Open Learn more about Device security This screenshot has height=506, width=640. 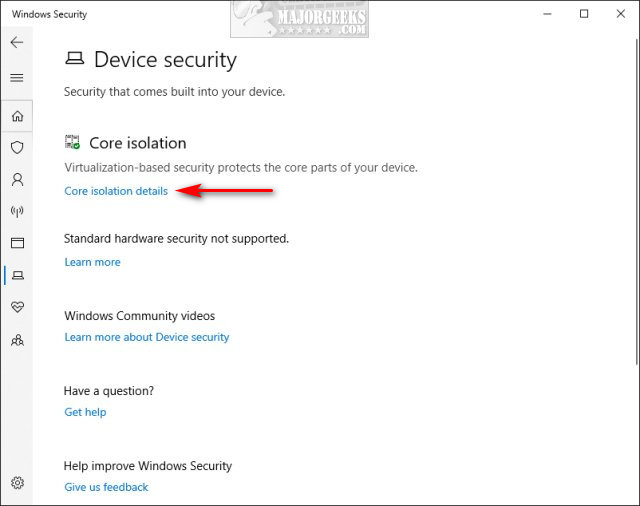[x=147, y=337]
